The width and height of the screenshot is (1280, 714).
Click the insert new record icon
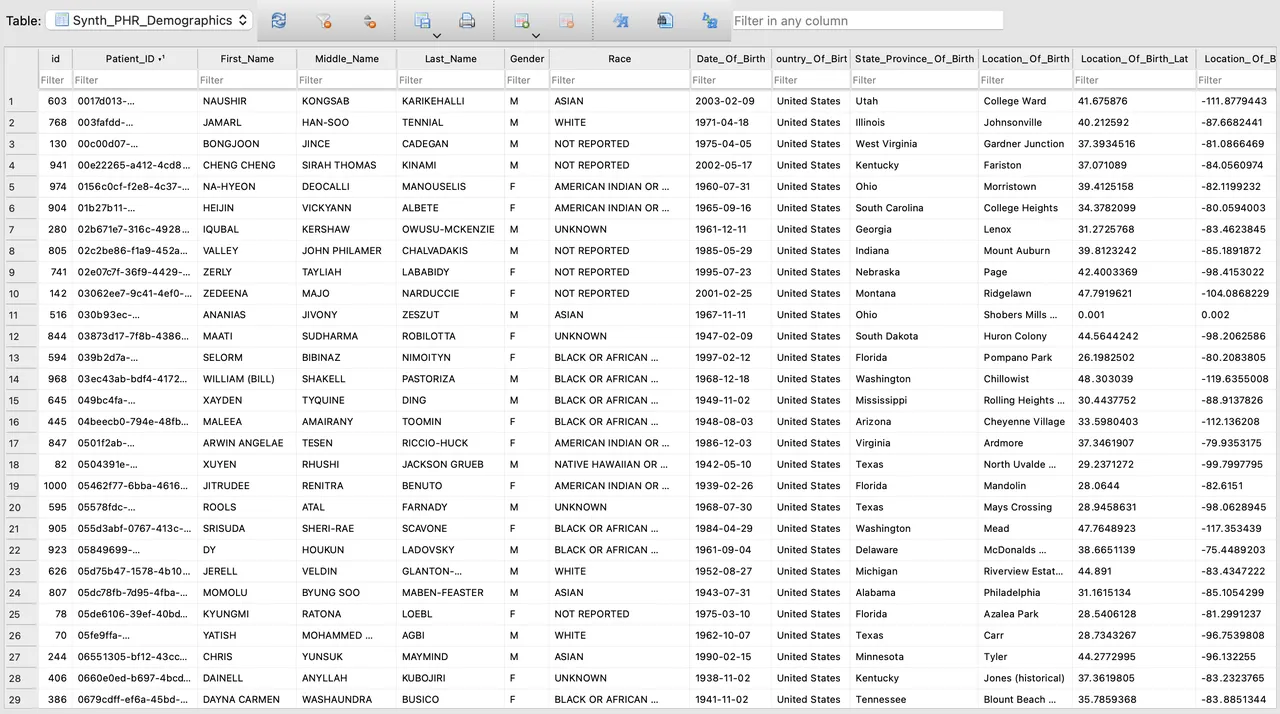(x=521, y=20)
